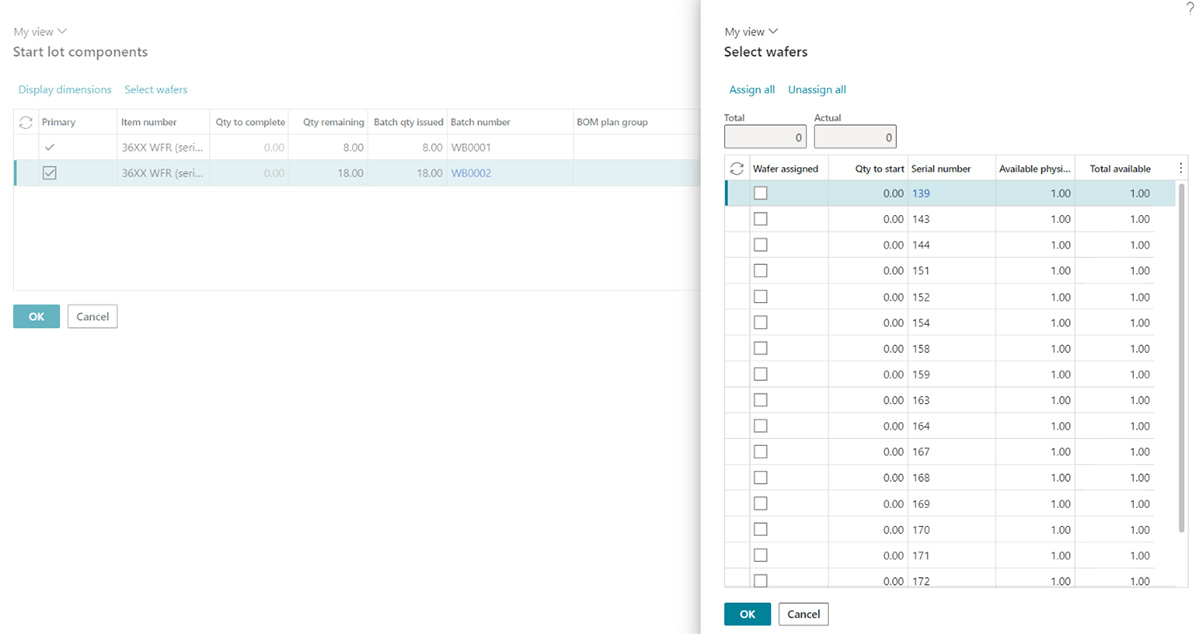Check Wafer assigned for serial 171

[x=761, y=555]
